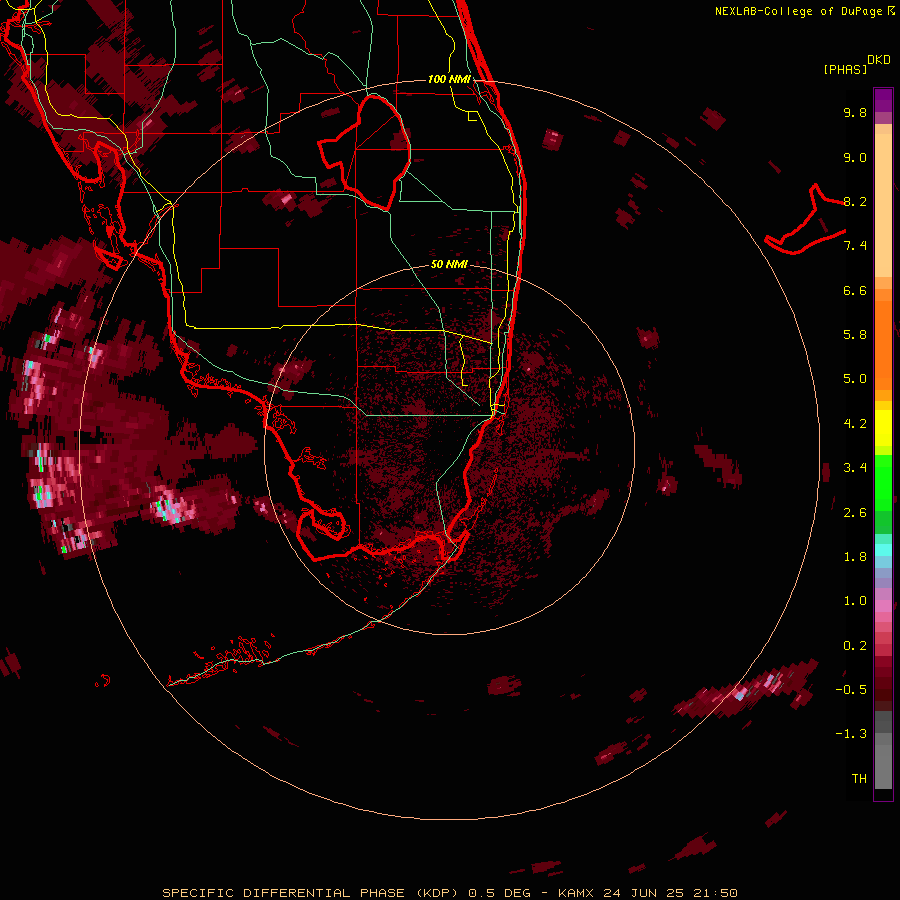
Task: Click the 0.2 value on the color scale
Action: click(x=855, y=646)
